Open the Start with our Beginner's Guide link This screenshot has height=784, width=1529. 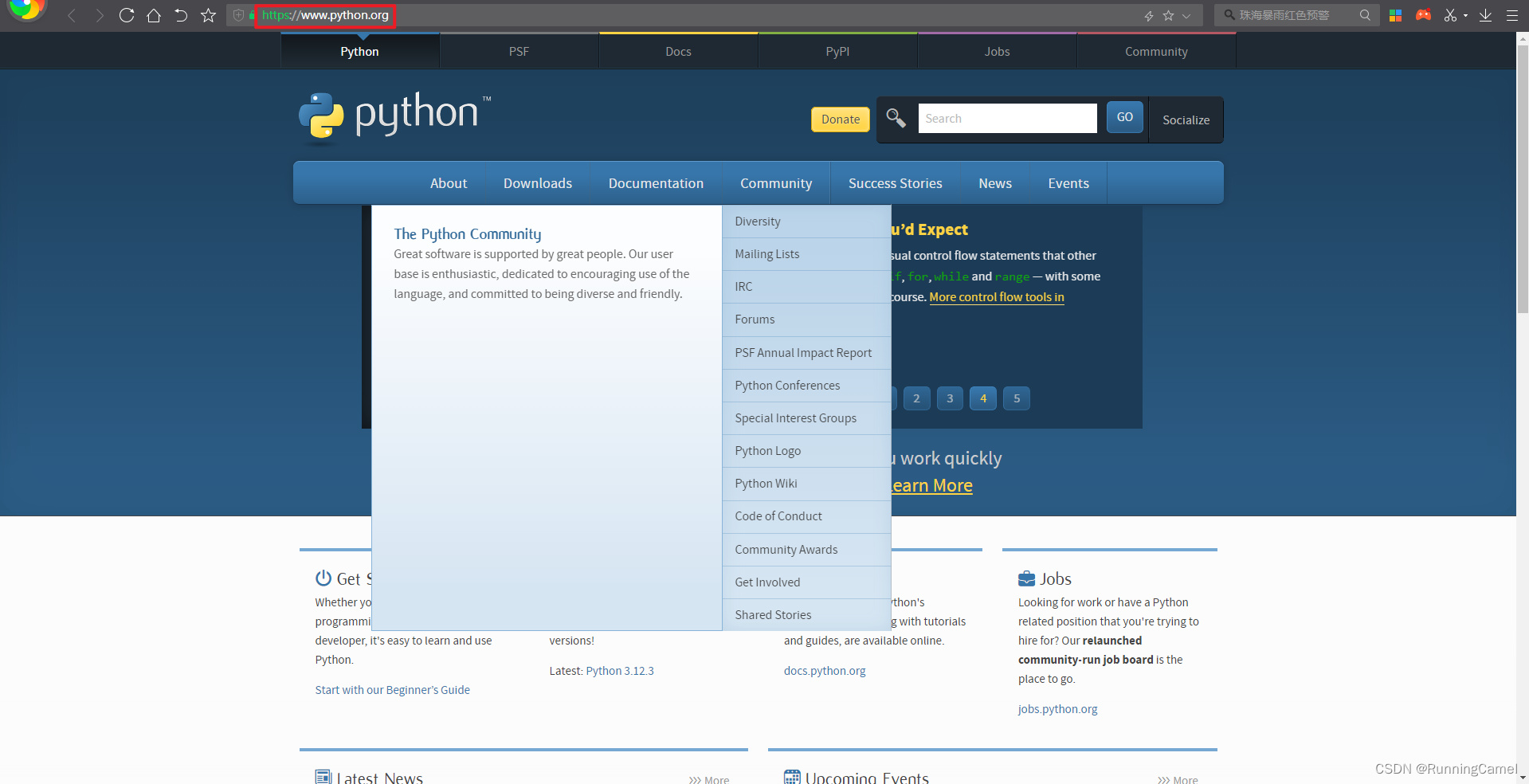[392, 690]
